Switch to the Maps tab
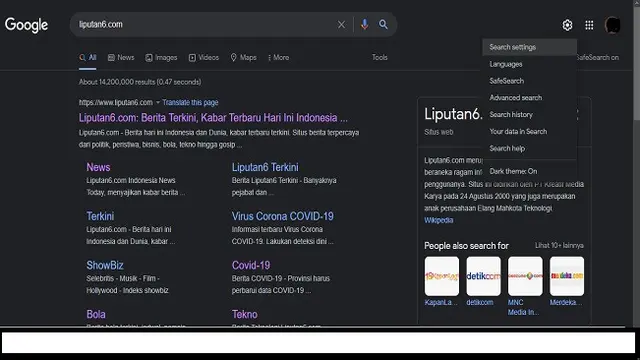The height and width of the screenshot is (360, 640). 243,58
